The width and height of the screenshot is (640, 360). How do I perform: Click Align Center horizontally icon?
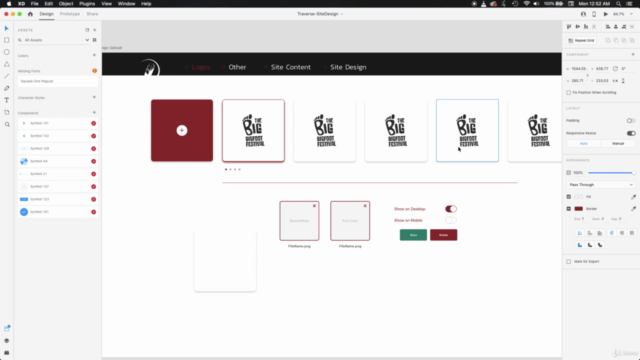click(x=616, y=27)
